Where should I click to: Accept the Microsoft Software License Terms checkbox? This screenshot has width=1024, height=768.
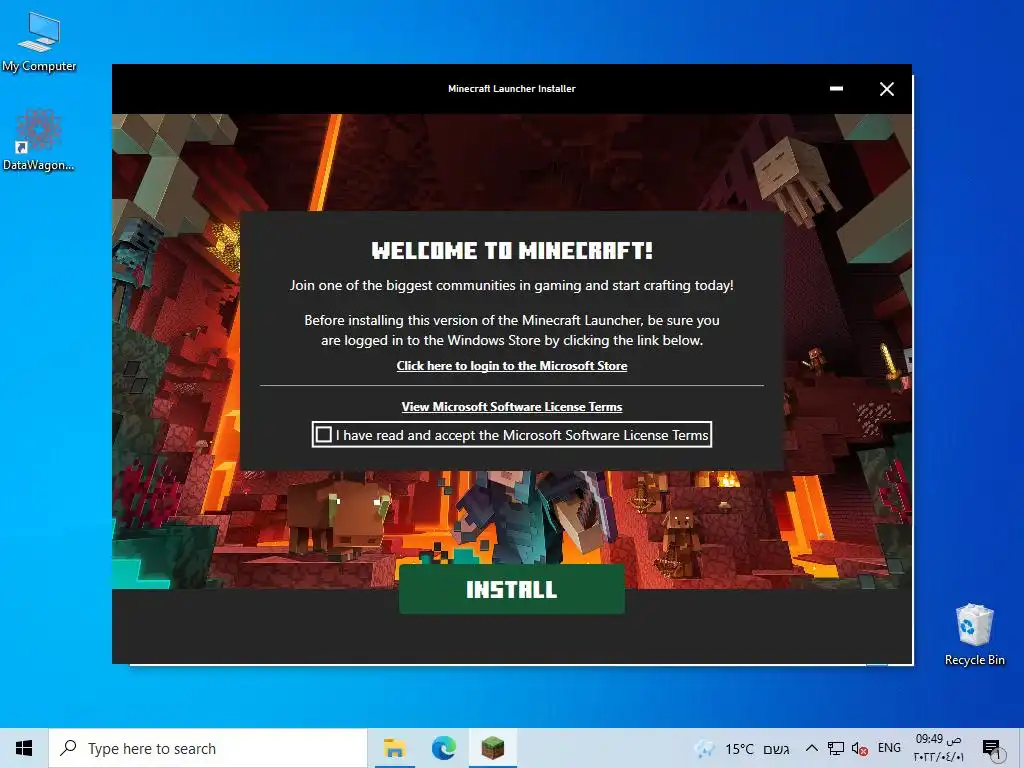coord(323,434)
